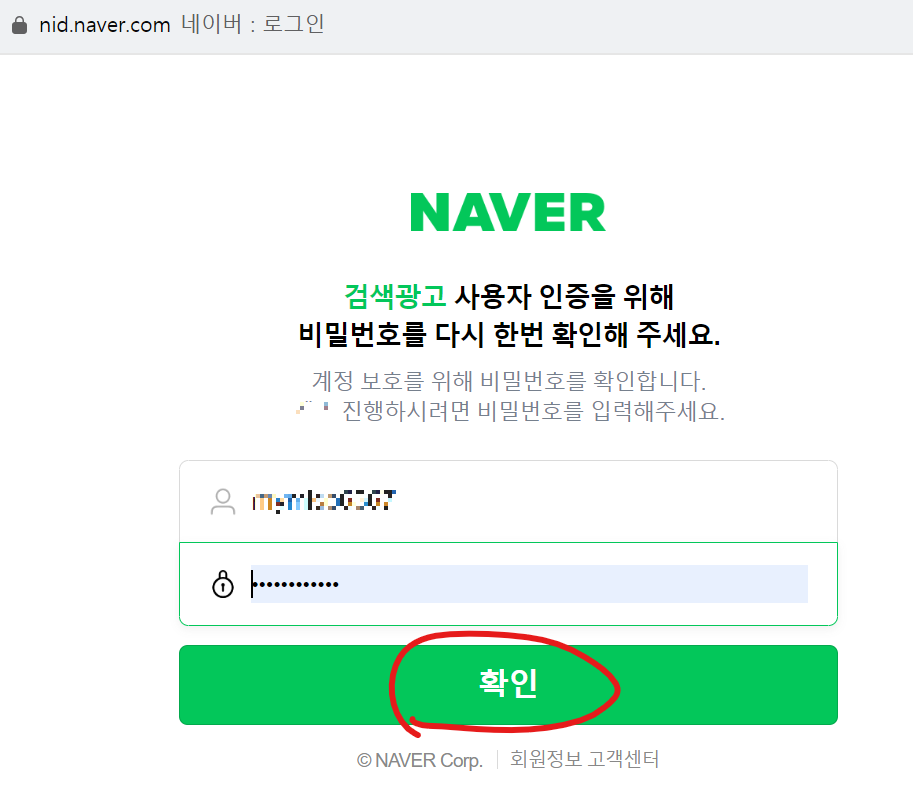The width and height of the screenshot is (913, 810).
Task: Click the padlock icon beside password dots
Action: point(222,584)
